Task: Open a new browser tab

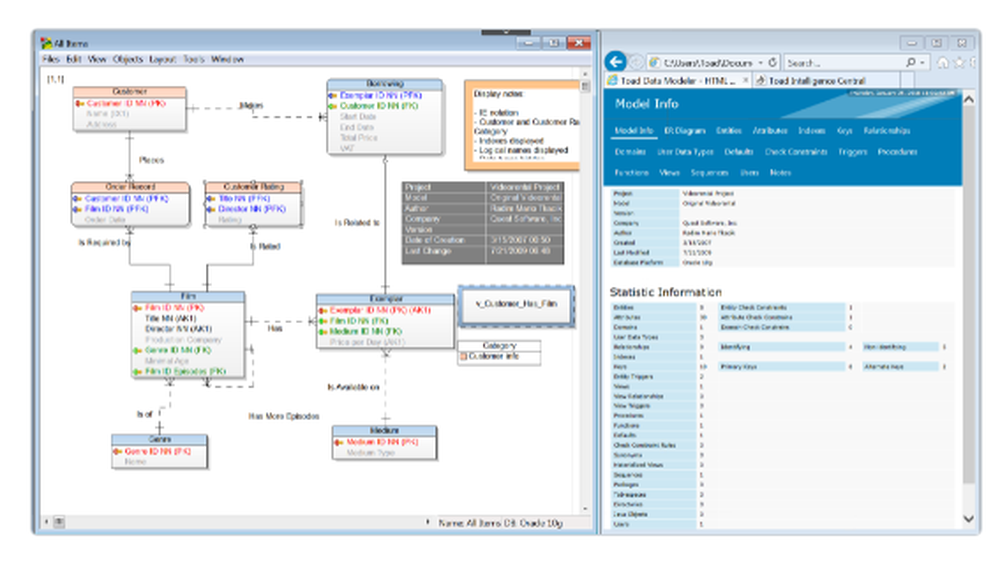Action: 908,81
